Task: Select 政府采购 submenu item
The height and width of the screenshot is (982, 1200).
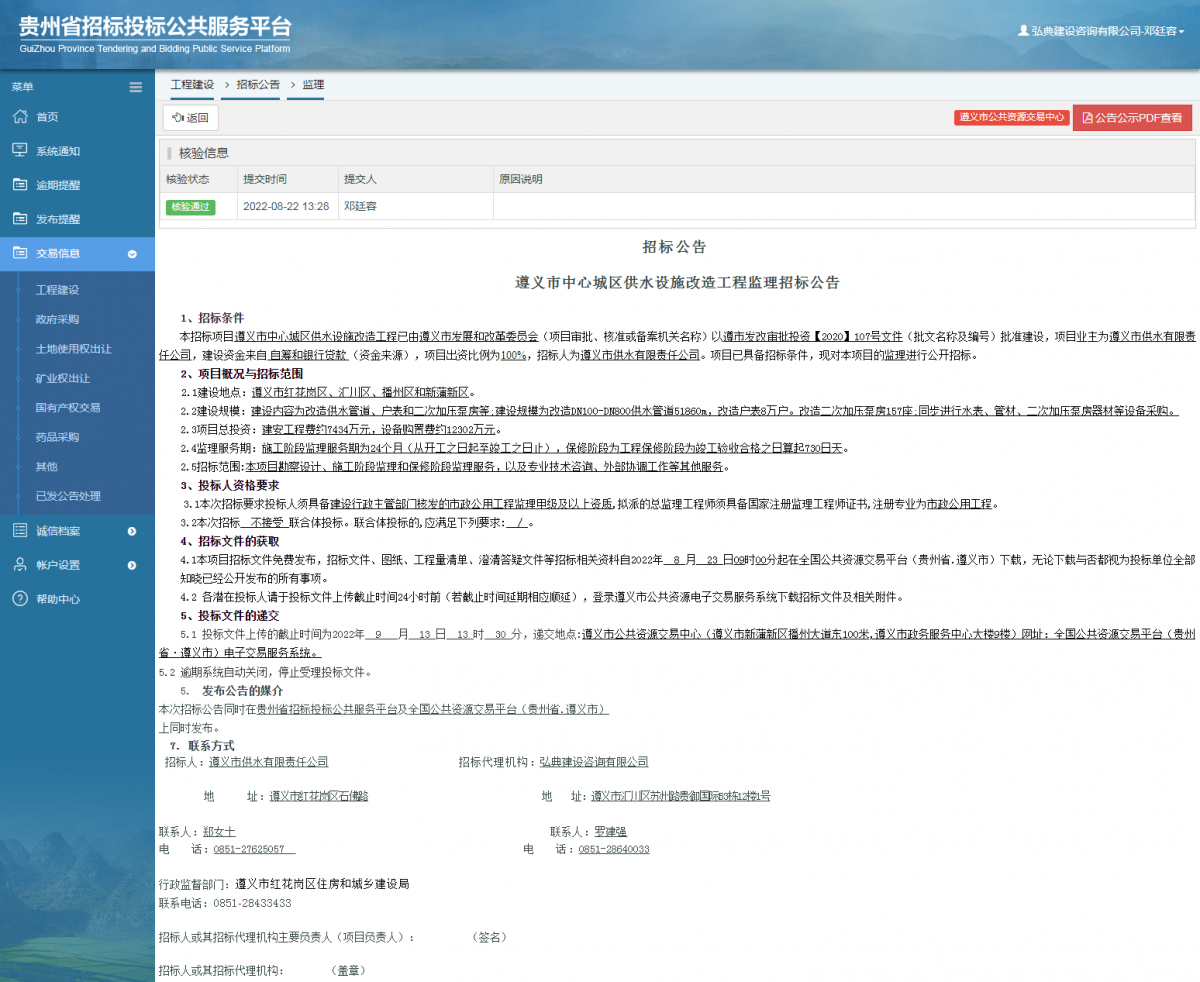Action: tap(57, 320)
